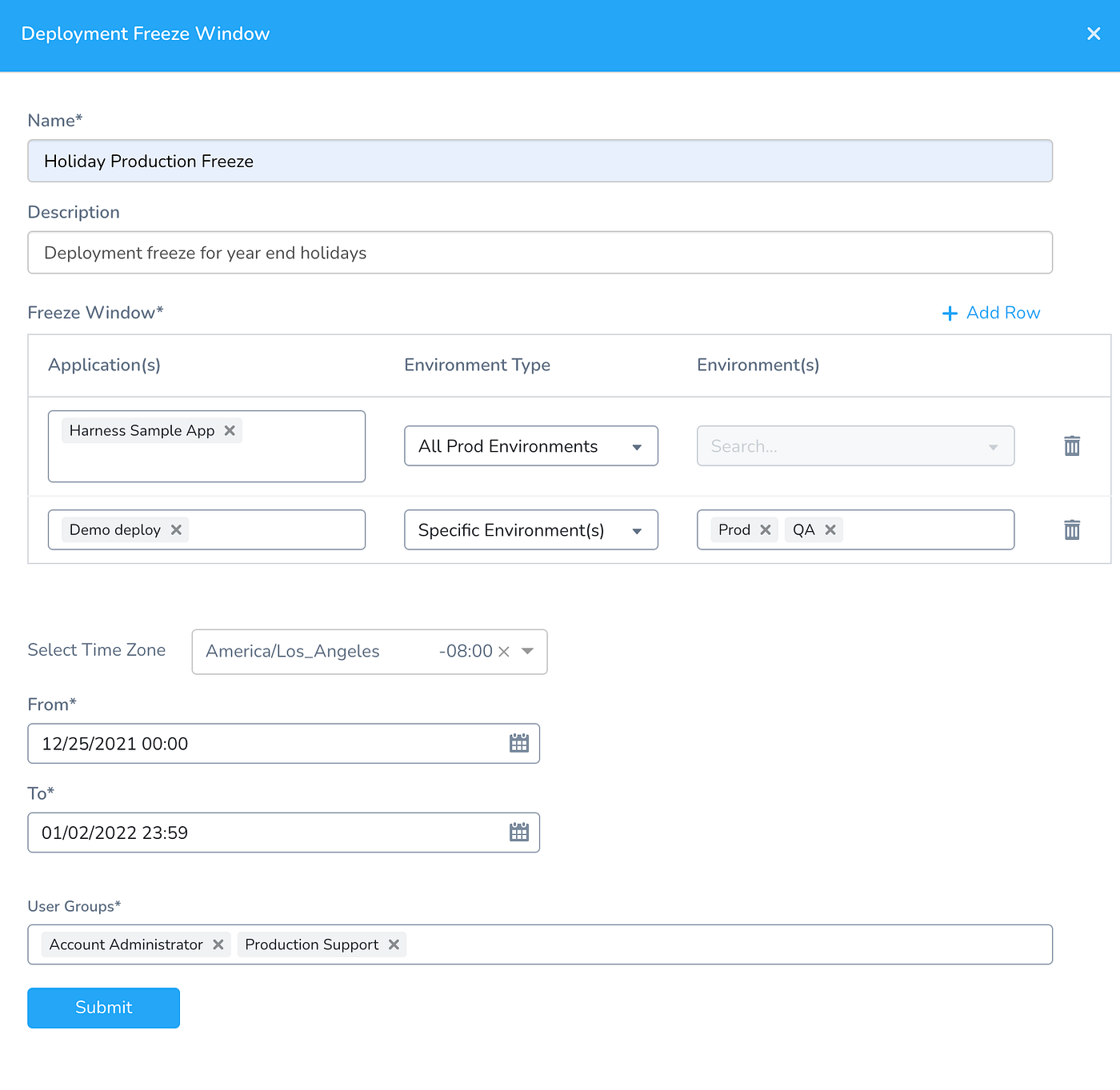1120x1090 pixels.
Task: Delete the Demo deploy freeze row
Action: [1072, 529]
